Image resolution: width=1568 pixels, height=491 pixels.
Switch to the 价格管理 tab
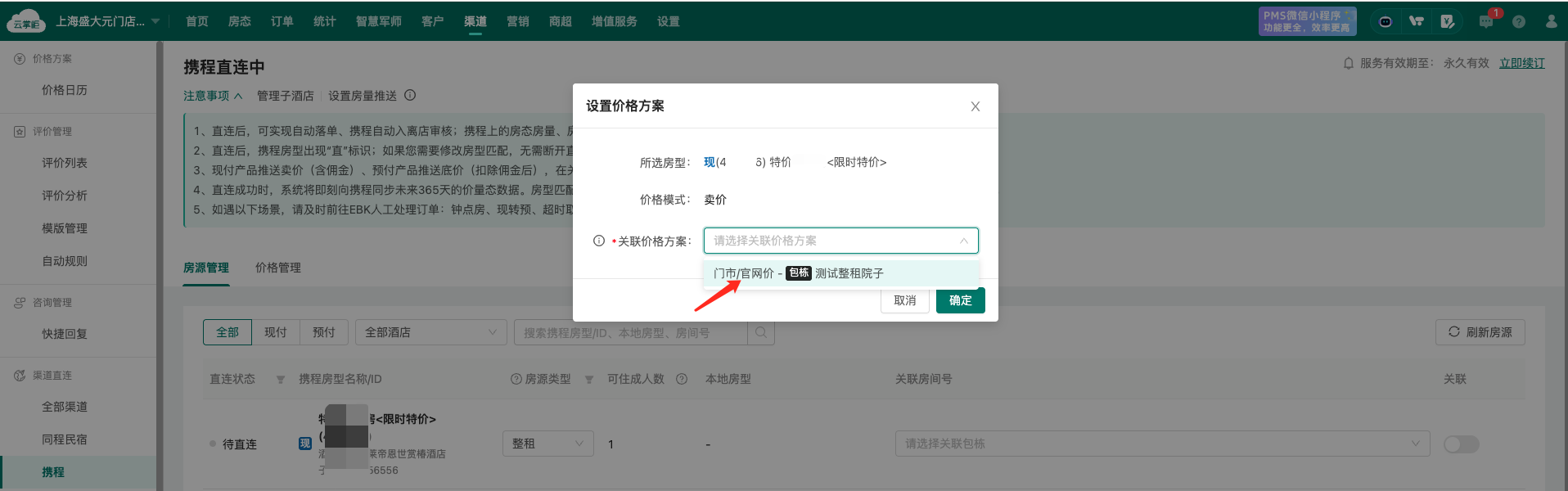pos(278,268)
